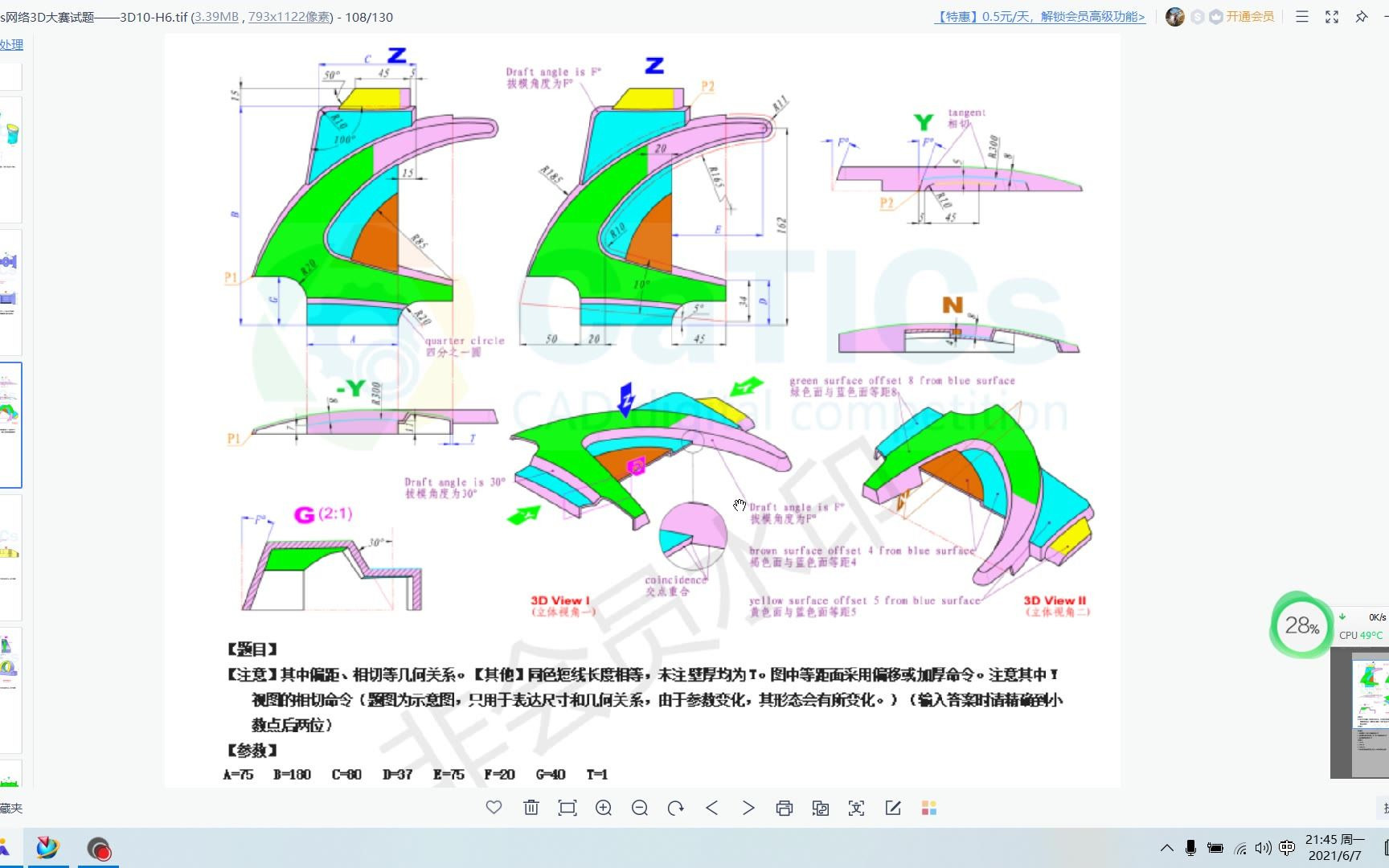Open image format conversion tool
Image resolution: width=1389 pixels, height=868 pixels.
pyautogui.click(x=821, y=808)
